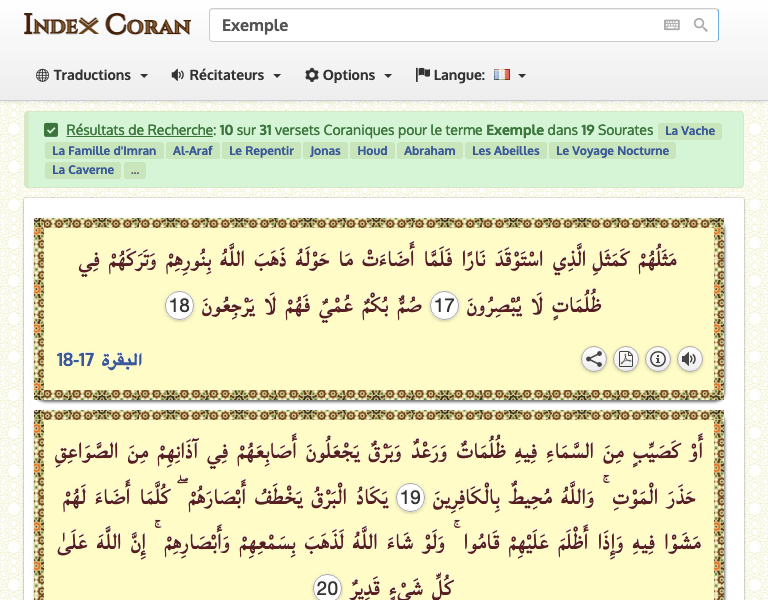This screenshot has width=768, height=600.
Task: Open the البقرة 17-18 verse reference
Action: [100, 359]
